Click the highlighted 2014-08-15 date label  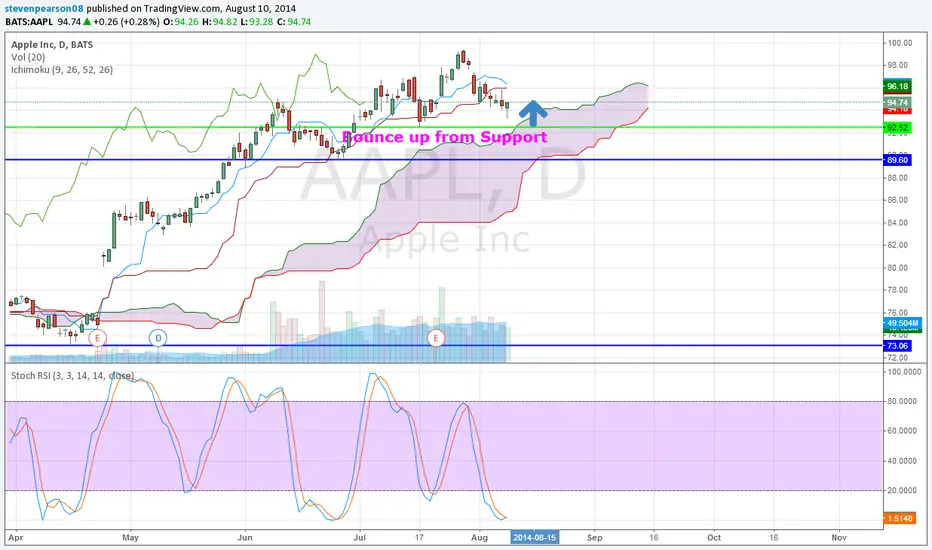coord(534,538)
